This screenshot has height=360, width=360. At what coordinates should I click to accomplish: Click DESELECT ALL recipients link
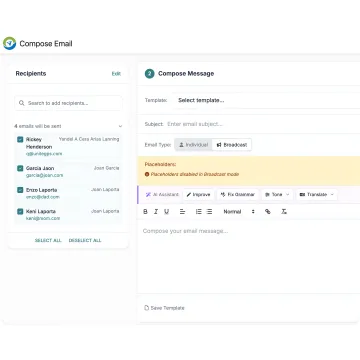85,240
